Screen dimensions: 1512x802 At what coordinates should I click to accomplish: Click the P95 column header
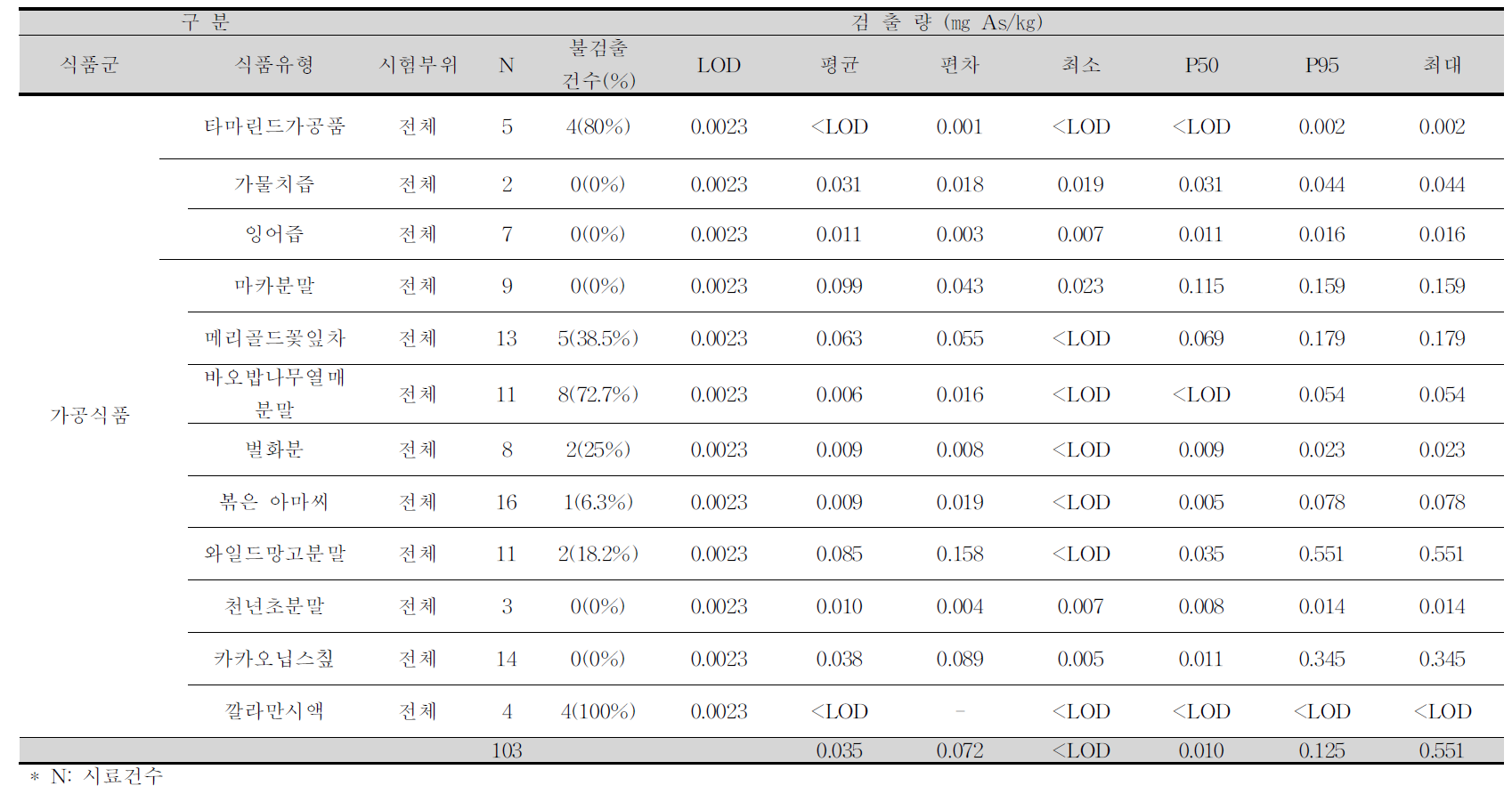coord(1321,65)
